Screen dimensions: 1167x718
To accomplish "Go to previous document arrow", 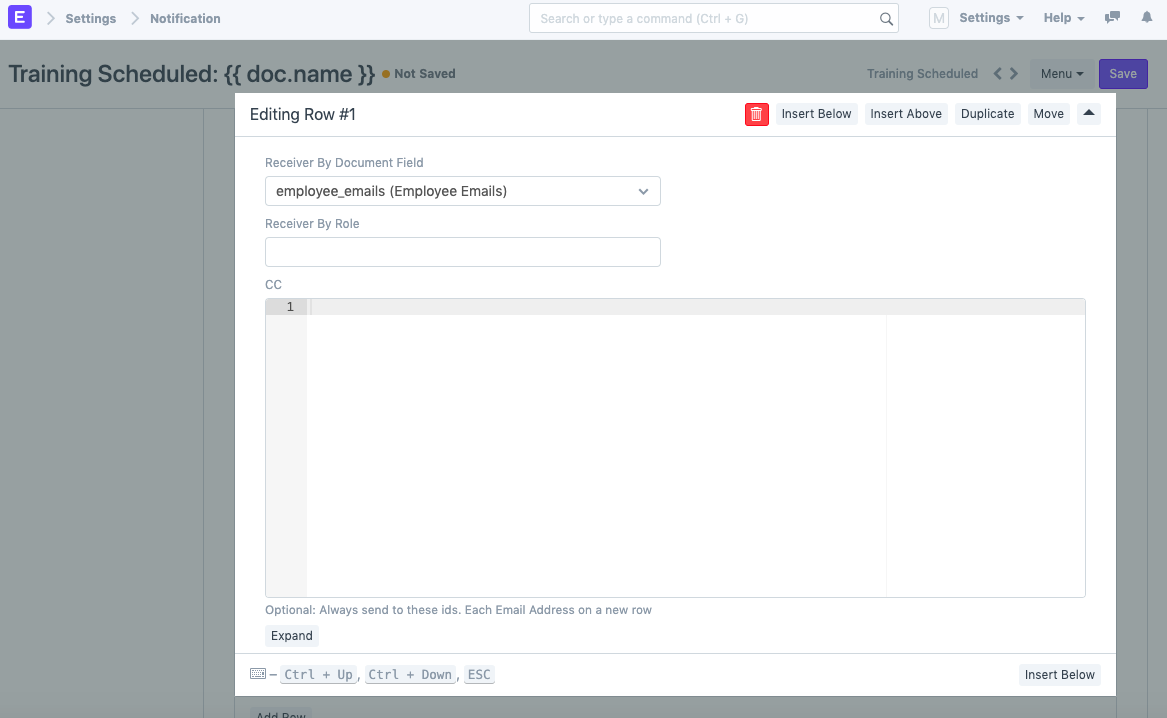I will click(x=997, y=74).
